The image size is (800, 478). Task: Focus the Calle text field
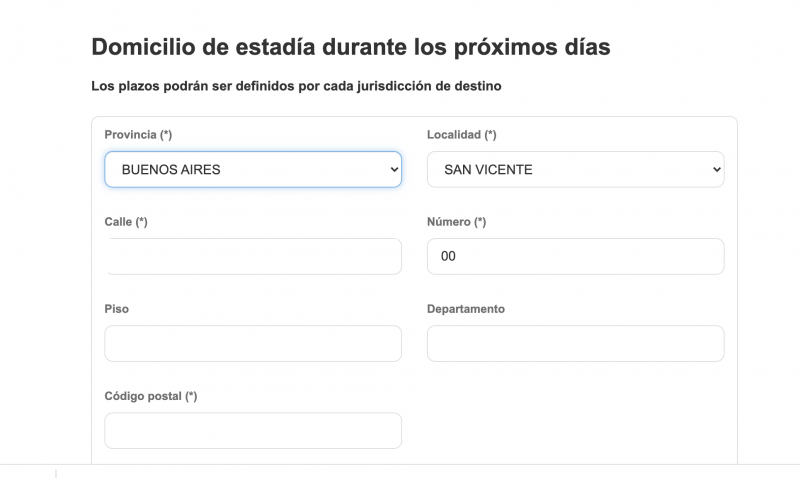[253, 256]
